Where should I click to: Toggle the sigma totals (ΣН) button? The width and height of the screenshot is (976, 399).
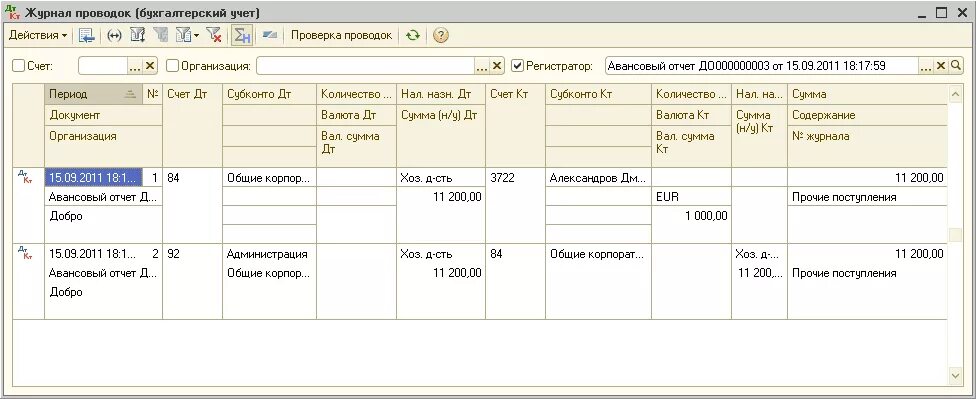[x=242, y=35]
